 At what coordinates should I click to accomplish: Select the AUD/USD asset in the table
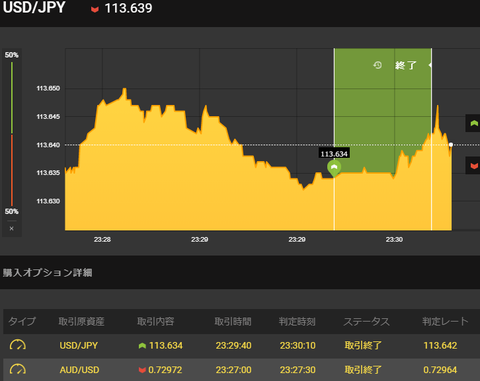tap(79, 370)
